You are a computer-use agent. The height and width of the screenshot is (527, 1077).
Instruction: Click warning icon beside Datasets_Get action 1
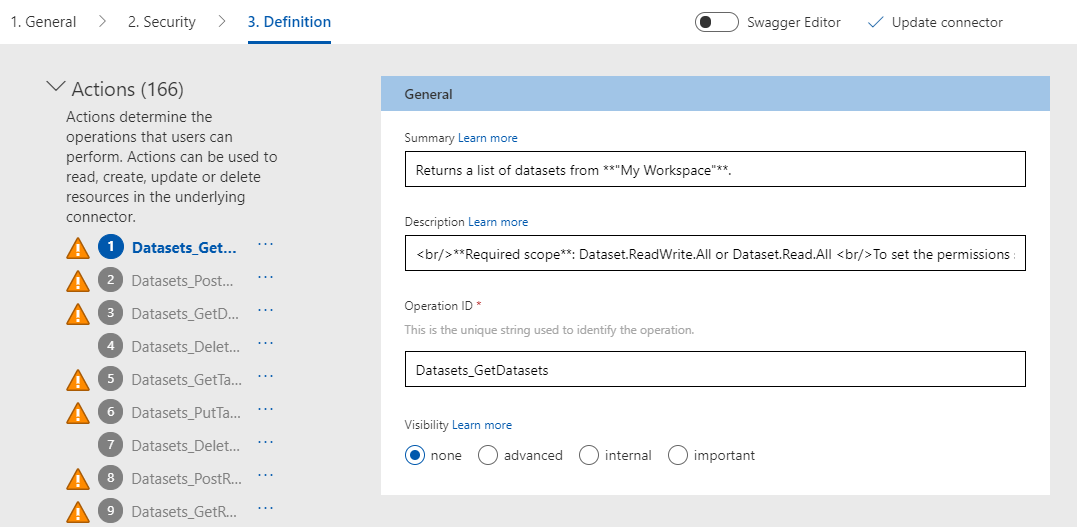point(78,248)
